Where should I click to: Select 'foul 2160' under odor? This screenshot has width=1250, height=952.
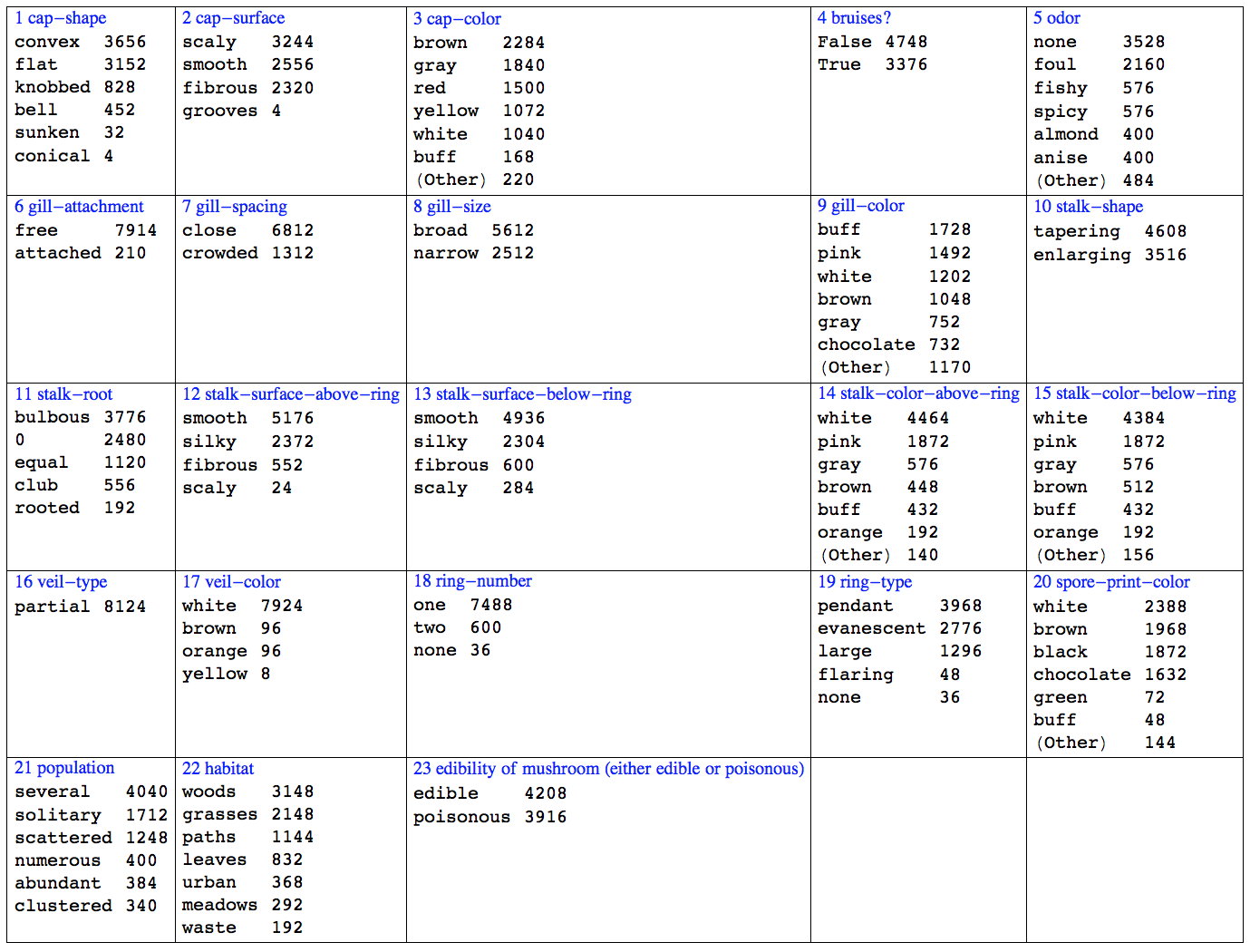coord(1099,64)
